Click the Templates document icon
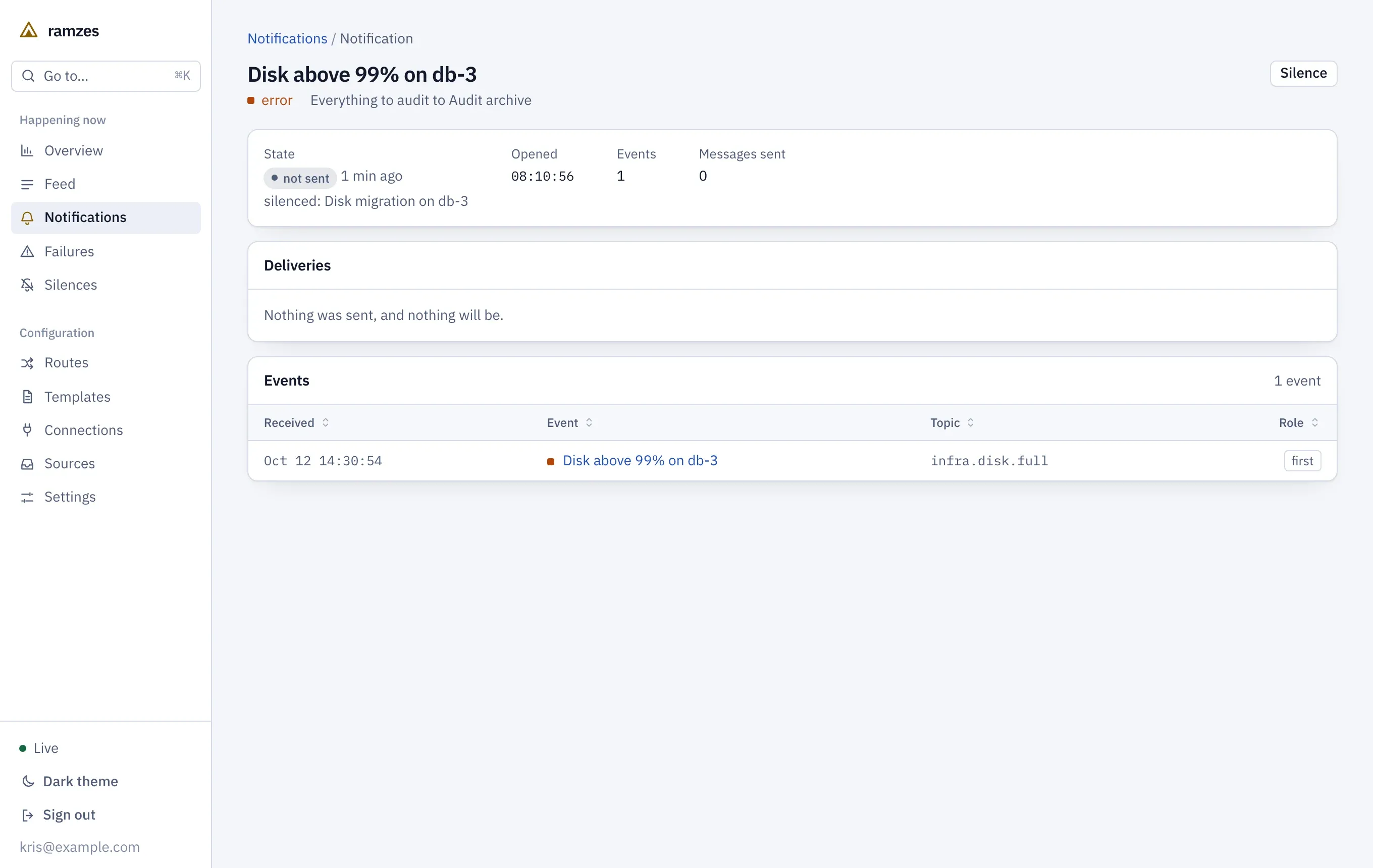This screenshot has width=1373, height=868. tap(27, 397)
